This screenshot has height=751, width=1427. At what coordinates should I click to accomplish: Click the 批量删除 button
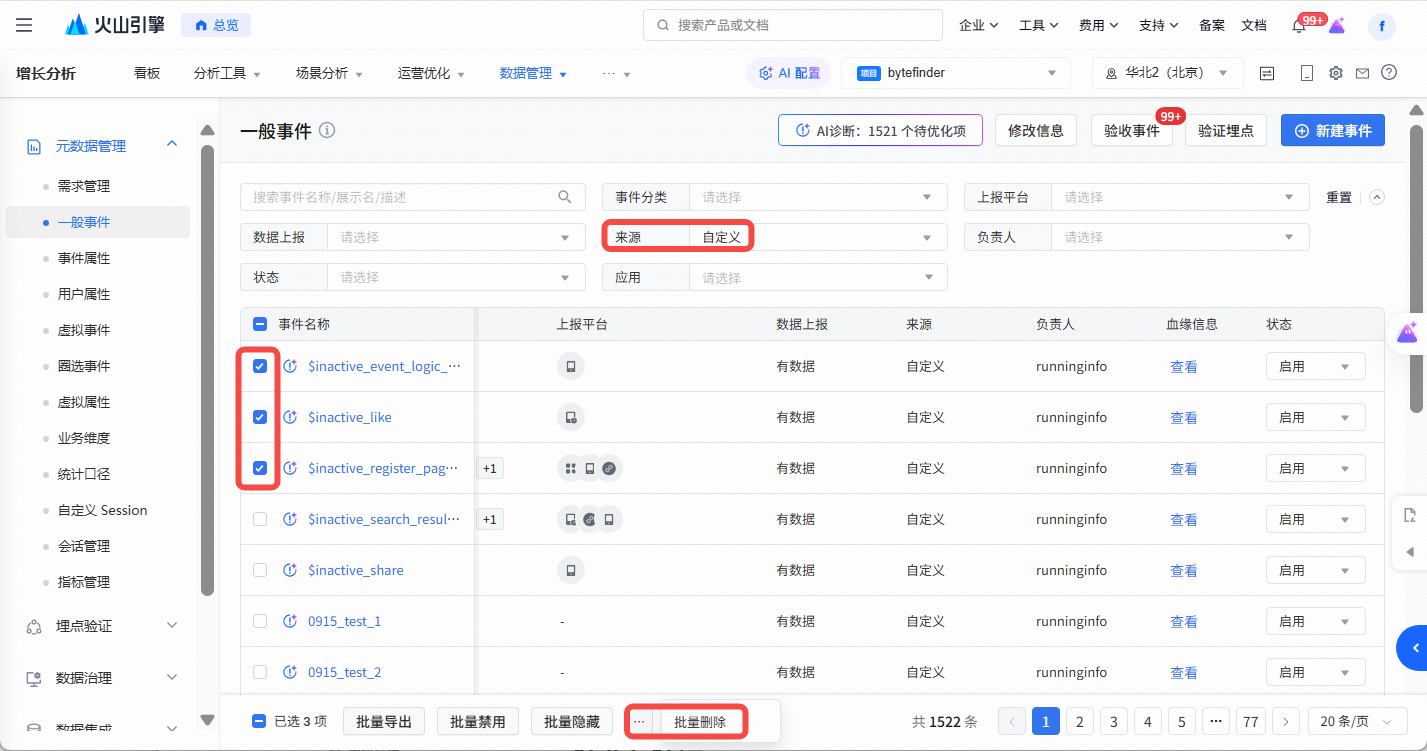point(700,722)
